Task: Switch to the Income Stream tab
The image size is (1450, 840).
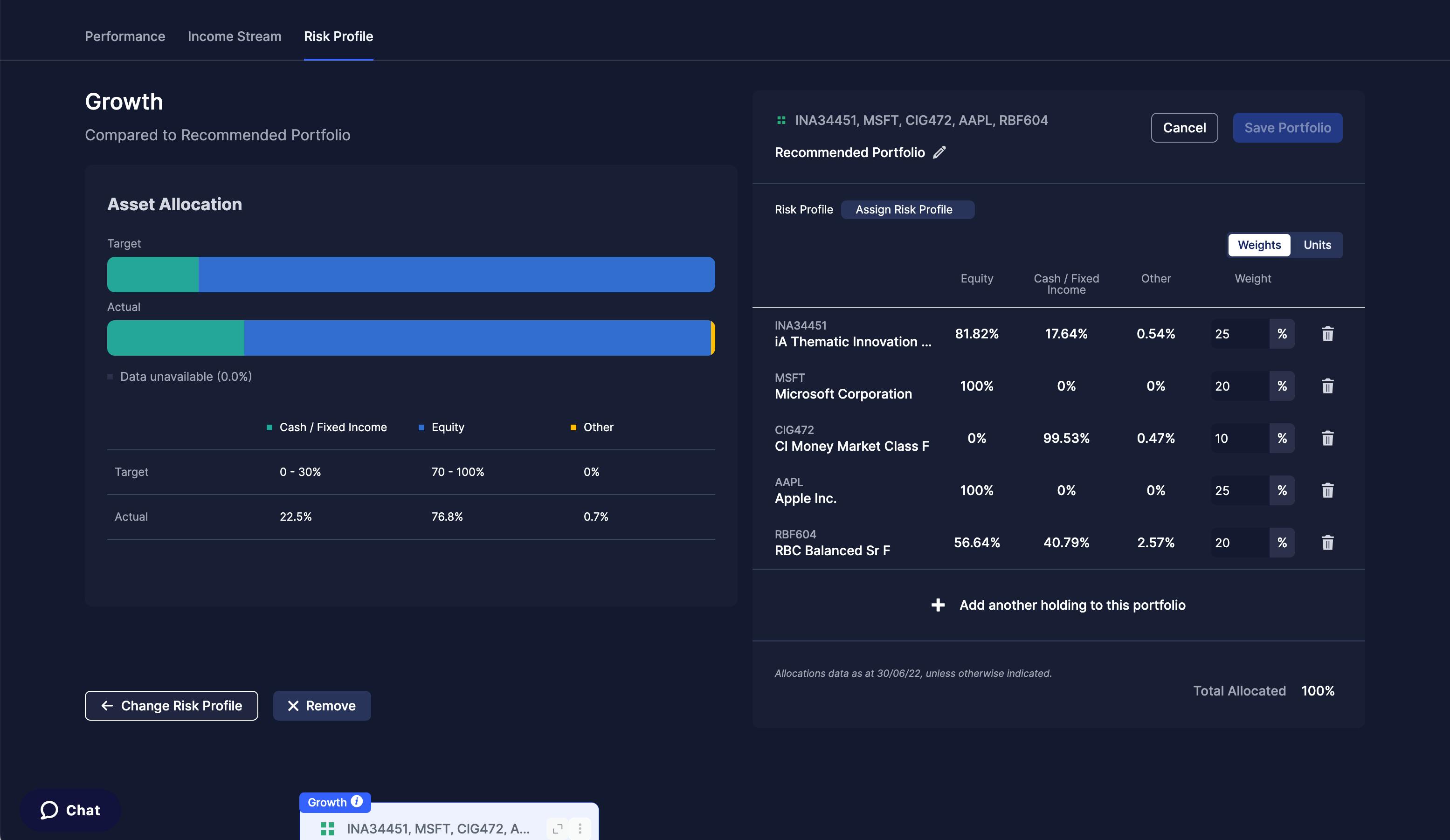Action: coord(234,36)
